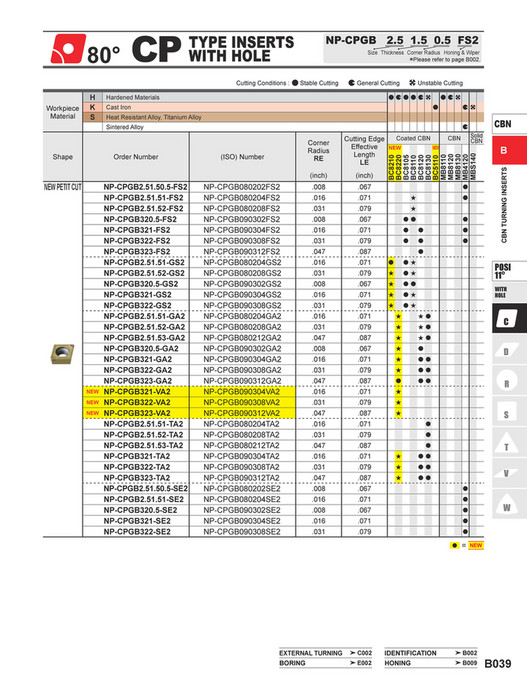Click the NEW PETIT CUT label
Image resolution: width=527 pixels, height=684 pixels.
pyautogui.click(x=62, y=187)
